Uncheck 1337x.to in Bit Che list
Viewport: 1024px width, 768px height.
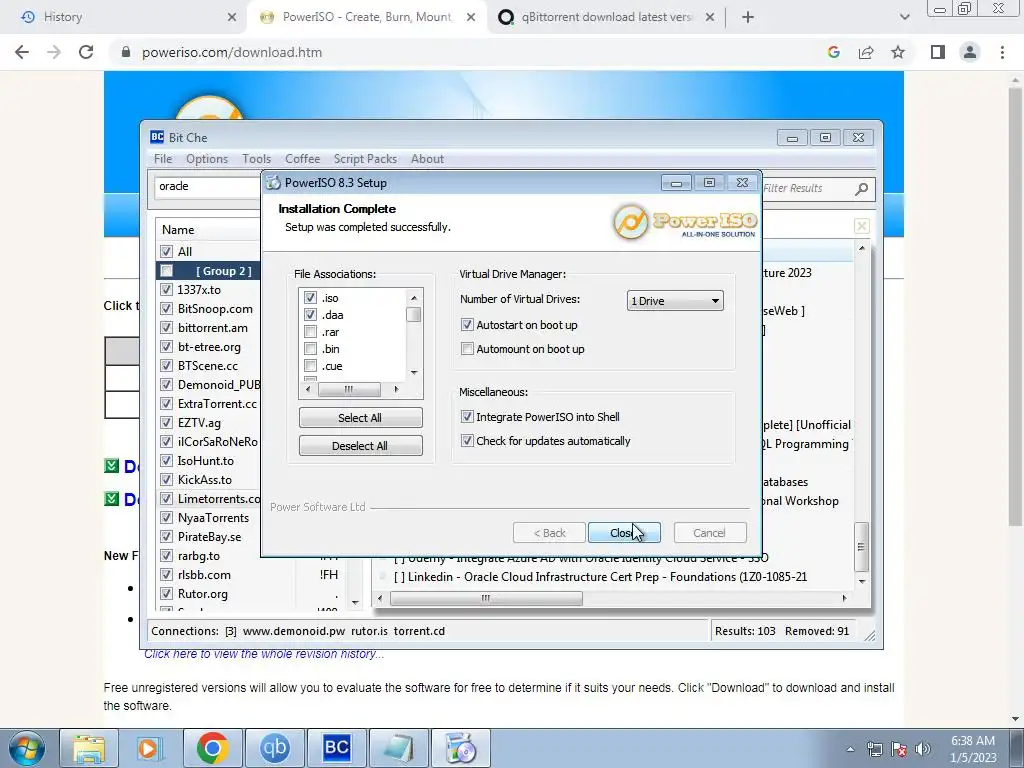[167, 289]
